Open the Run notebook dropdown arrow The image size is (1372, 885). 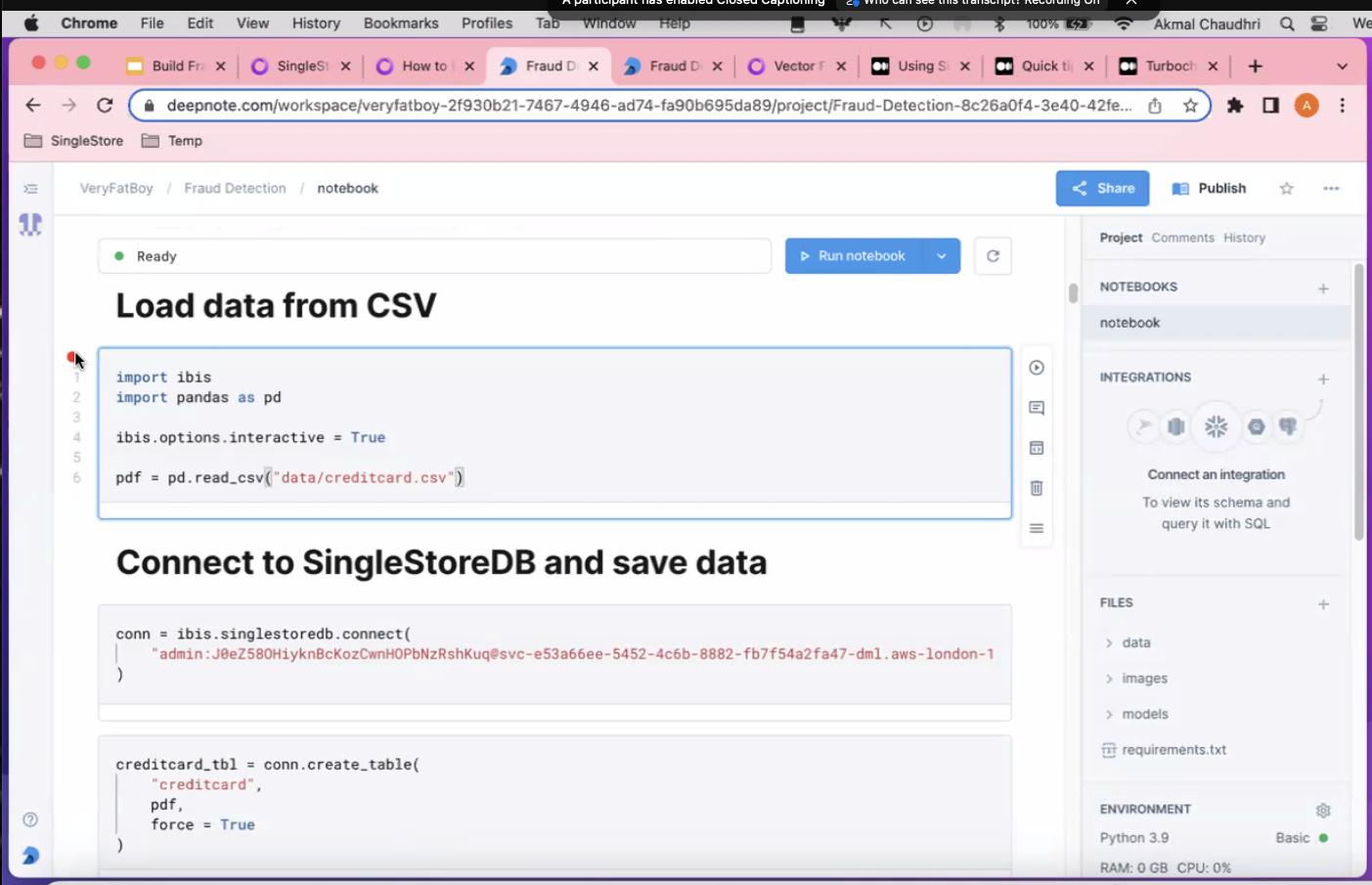(942, 256)
